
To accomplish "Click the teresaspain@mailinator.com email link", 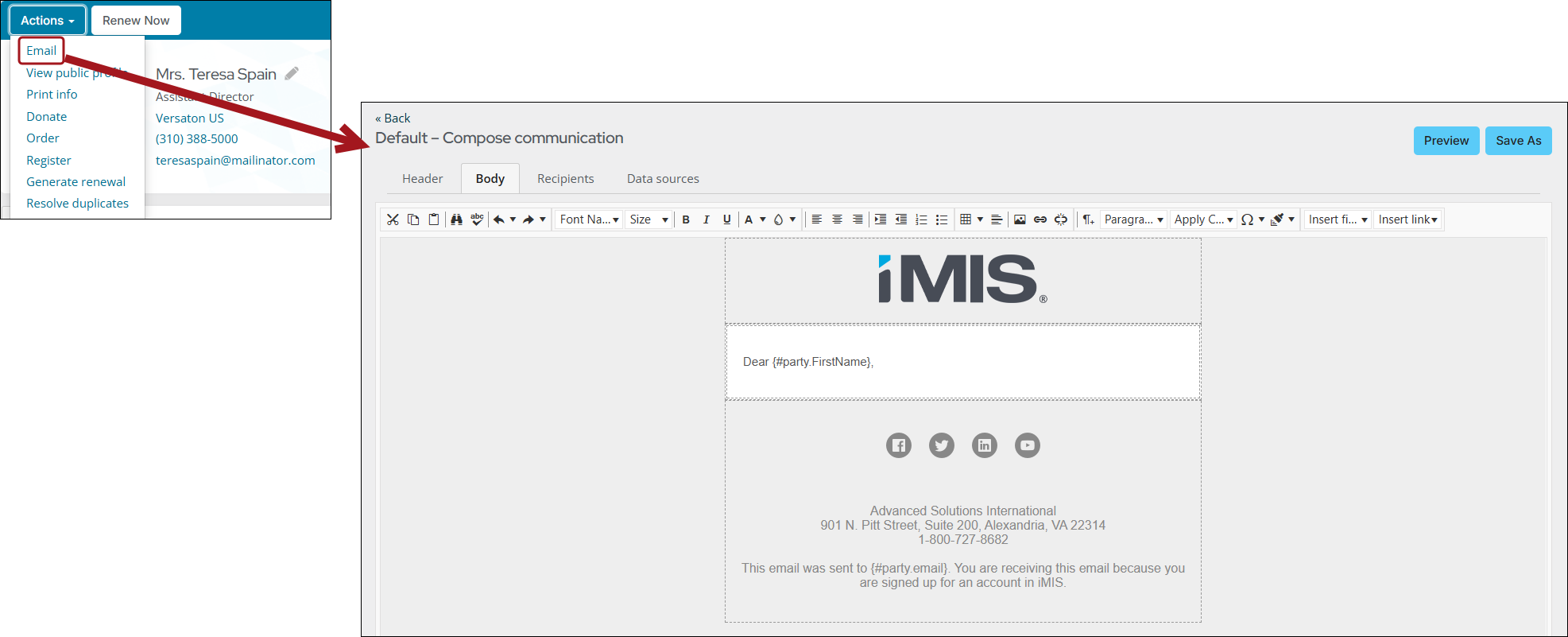I will (235, 161).
